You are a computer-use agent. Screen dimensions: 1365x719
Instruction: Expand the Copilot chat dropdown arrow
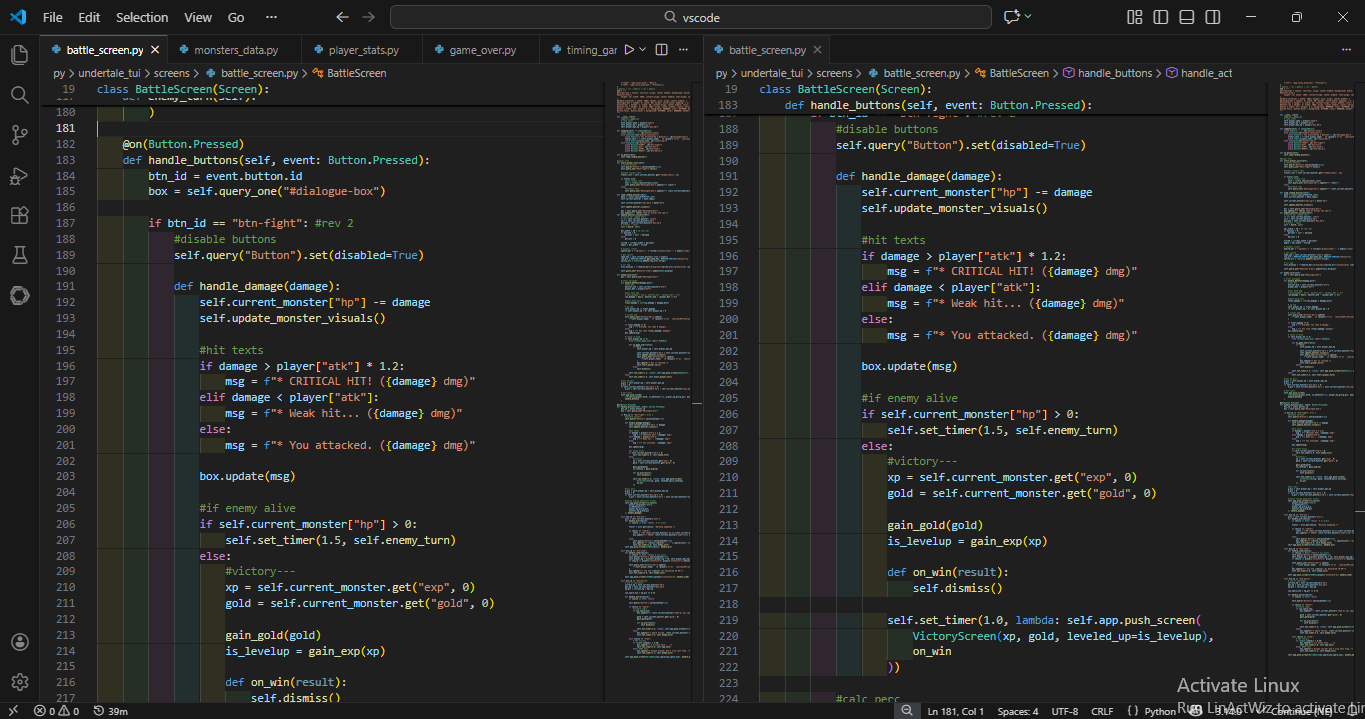(1028, 17)
